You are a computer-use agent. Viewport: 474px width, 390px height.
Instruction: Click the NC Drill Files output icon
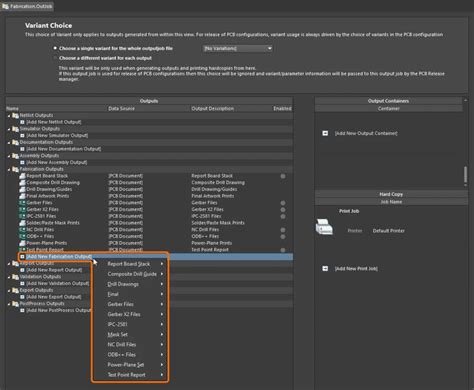coord(22,229)
